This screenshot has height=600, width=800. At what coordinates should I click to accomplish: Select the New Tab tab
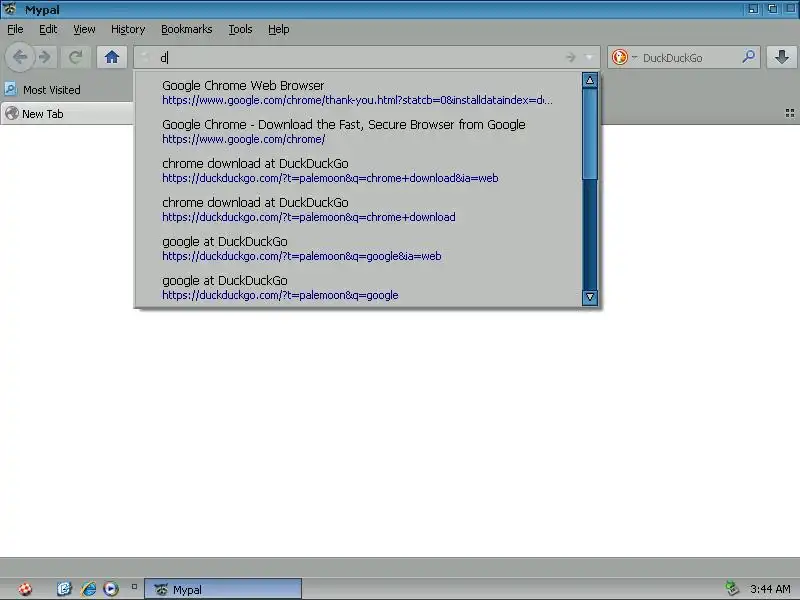coord(67,114)
